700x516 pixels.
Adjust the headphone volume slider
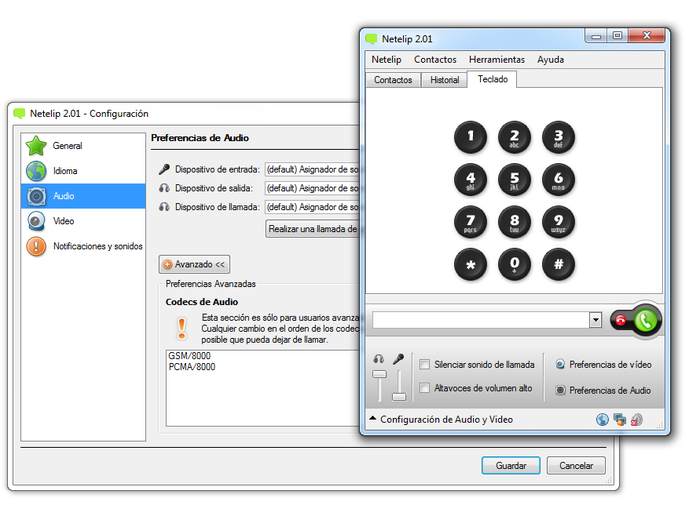pyautogui.click(x=379, y=374)
